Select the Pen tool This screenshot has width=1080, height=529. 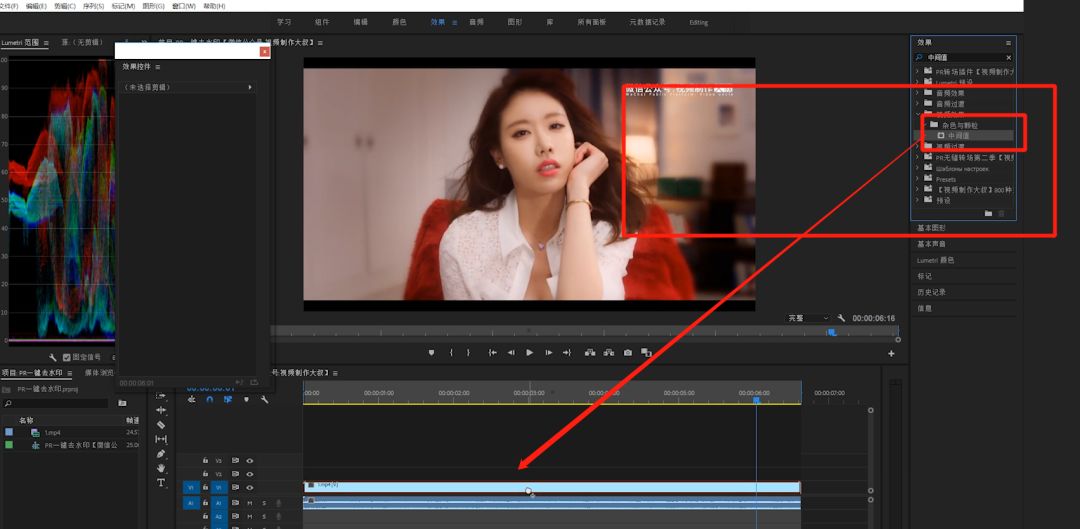[x=160, y=454]
